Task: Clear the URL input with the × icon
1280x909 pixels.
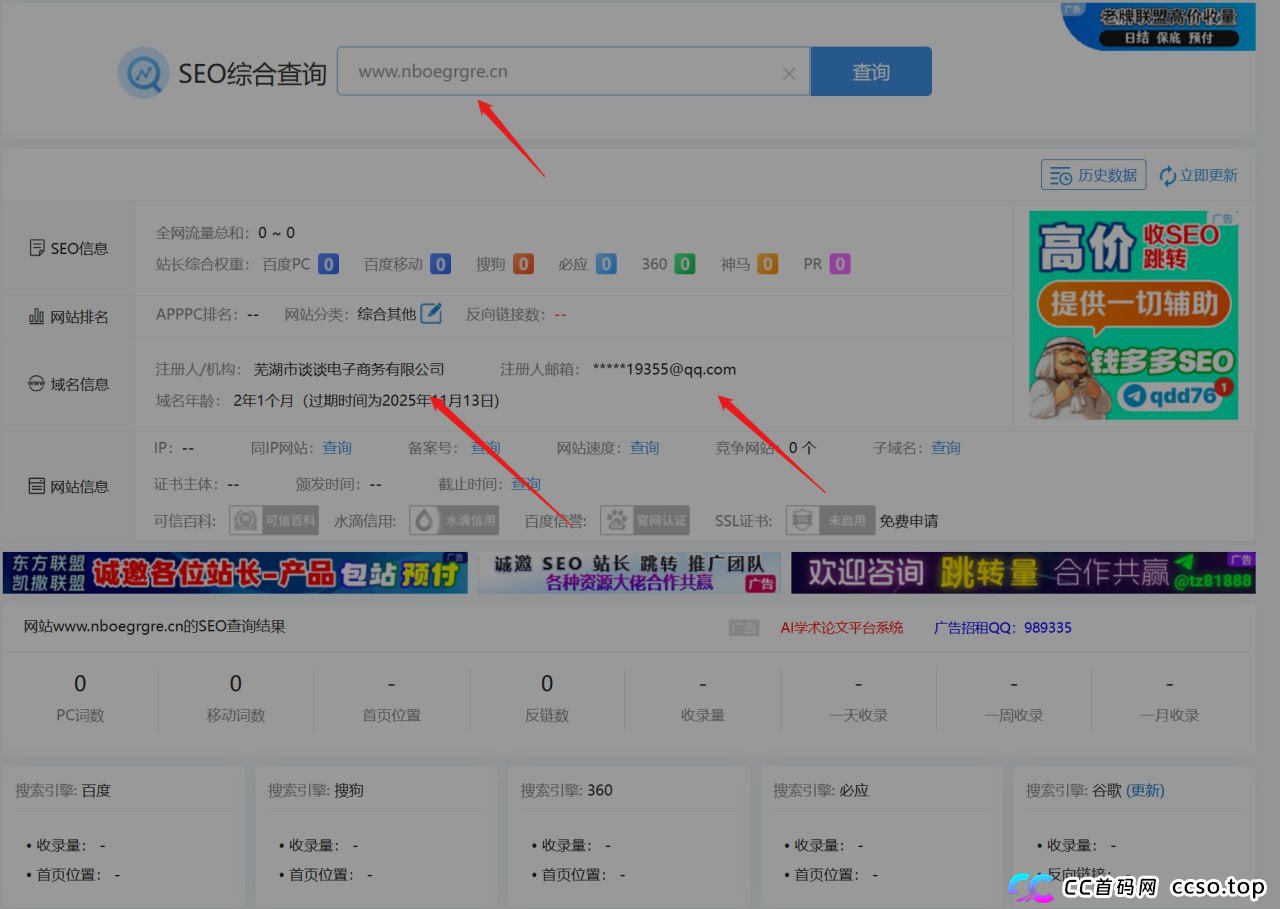Action: click(x=789, y=72)
